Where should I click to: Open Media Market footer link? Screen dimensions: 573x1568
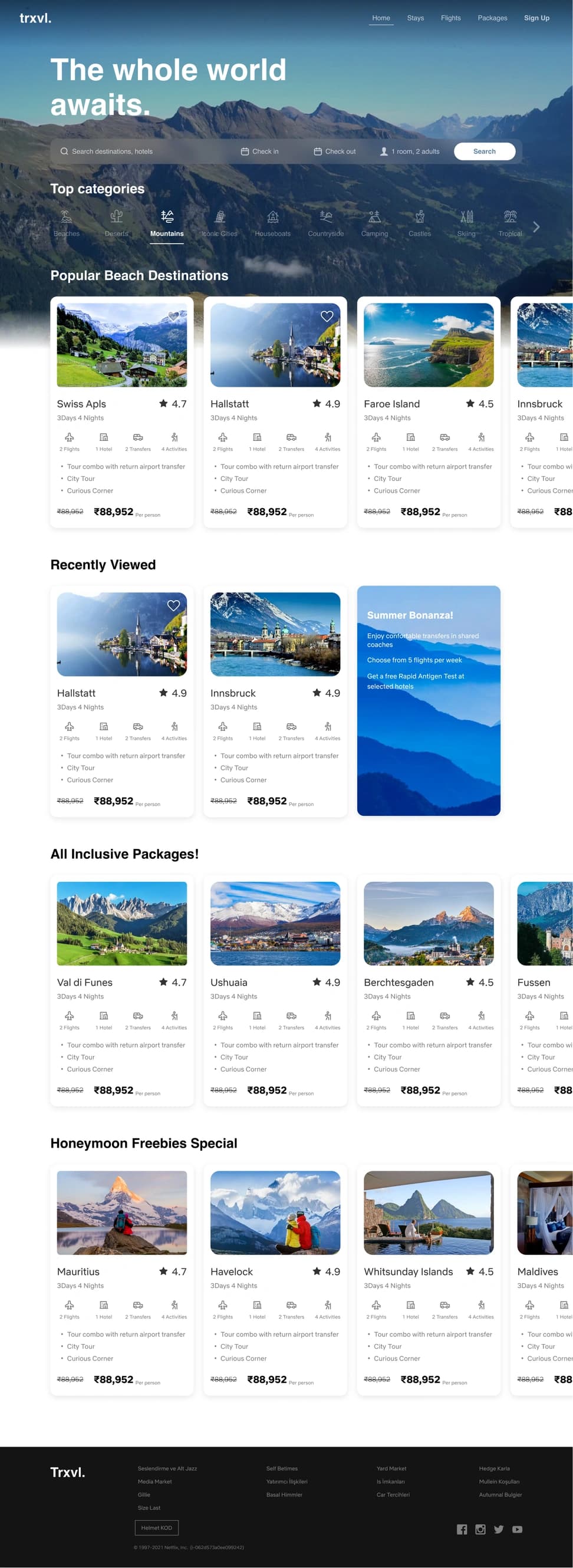(x=154, y=1481)
